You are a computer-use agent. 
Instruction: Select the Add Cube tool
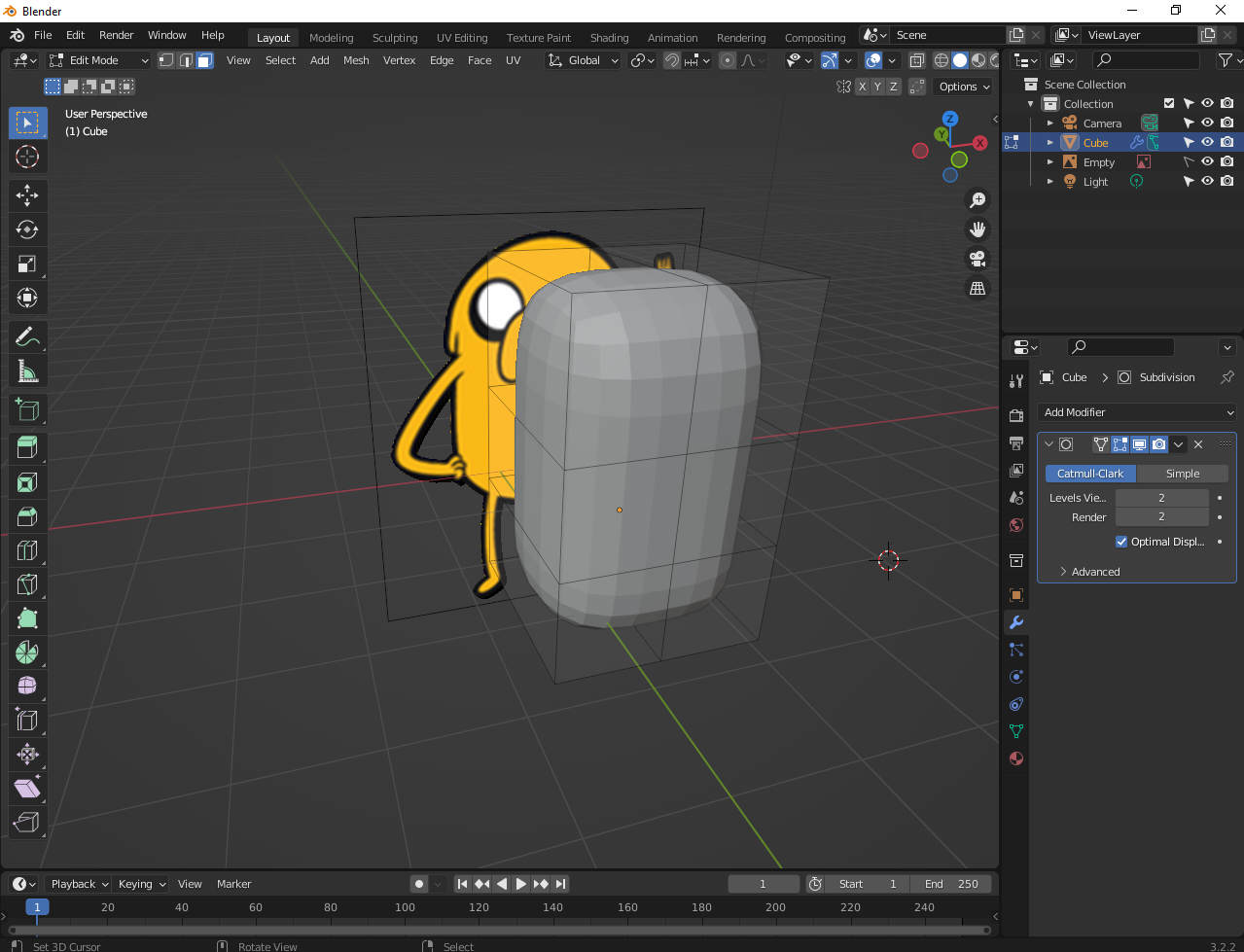(27, 409)
